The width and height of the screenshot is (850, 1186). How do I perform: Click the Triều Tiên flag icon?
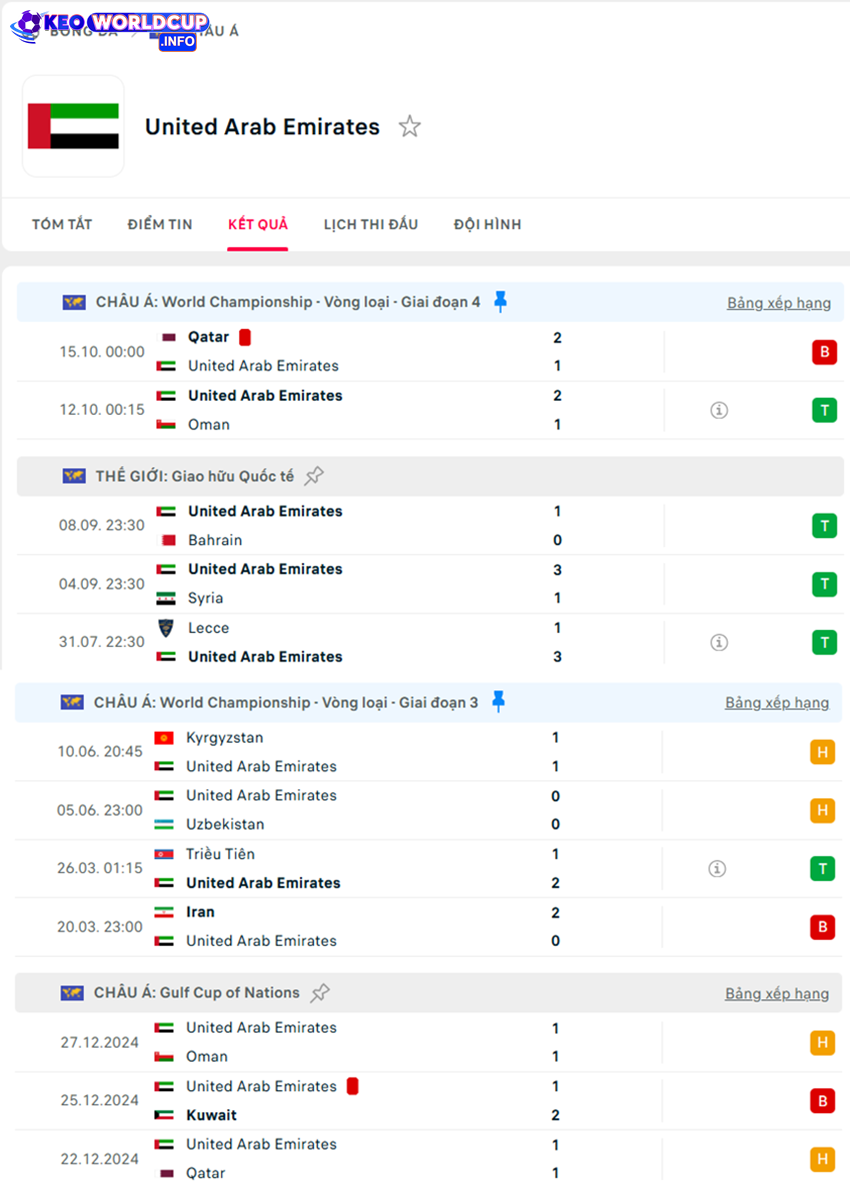(164, 854)
